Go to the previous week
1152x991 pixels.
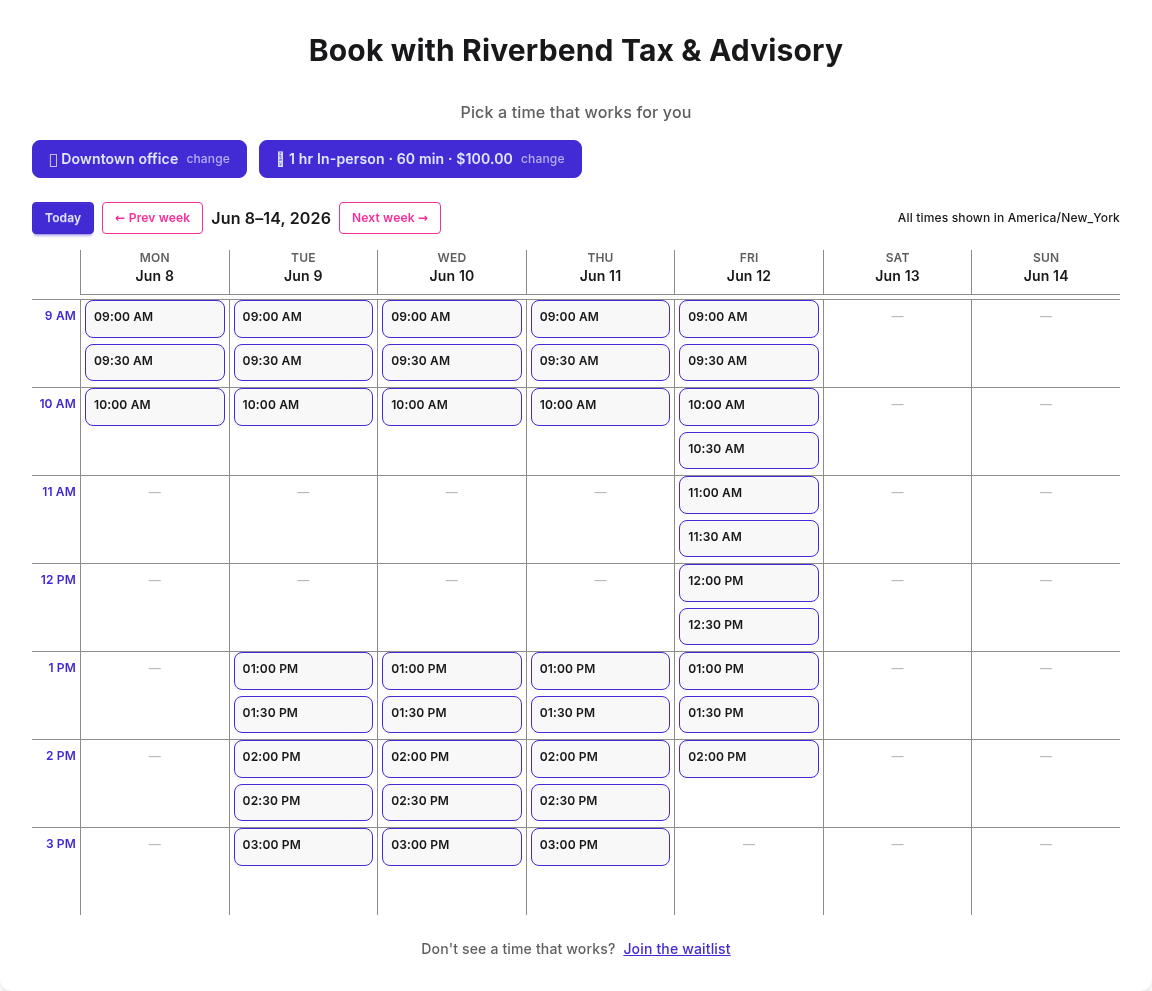pos(152,218)
